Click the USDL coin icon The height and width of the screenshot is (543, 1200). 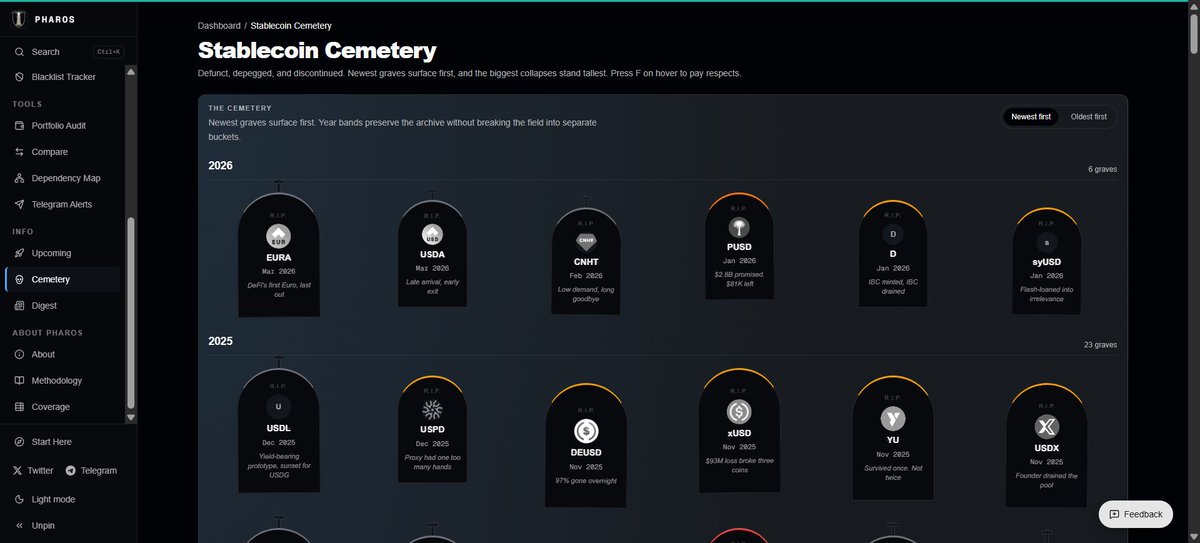(278, 406)
